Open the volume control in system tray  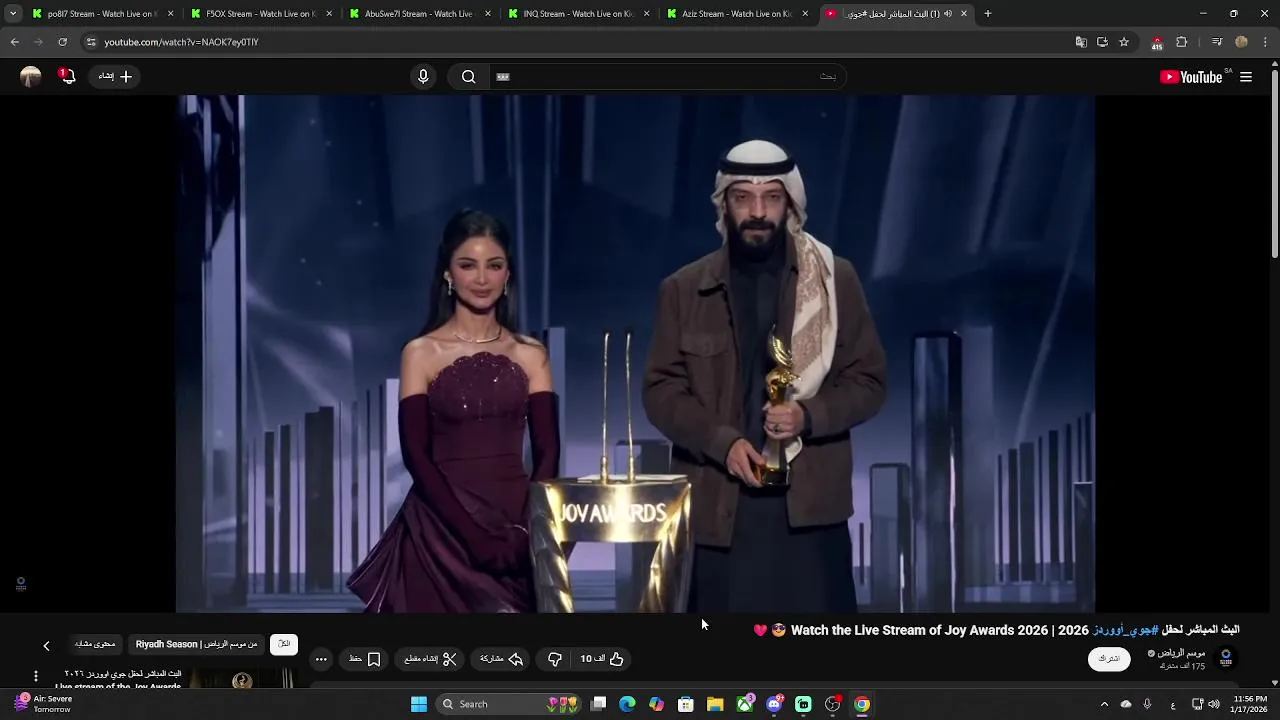1214,704
